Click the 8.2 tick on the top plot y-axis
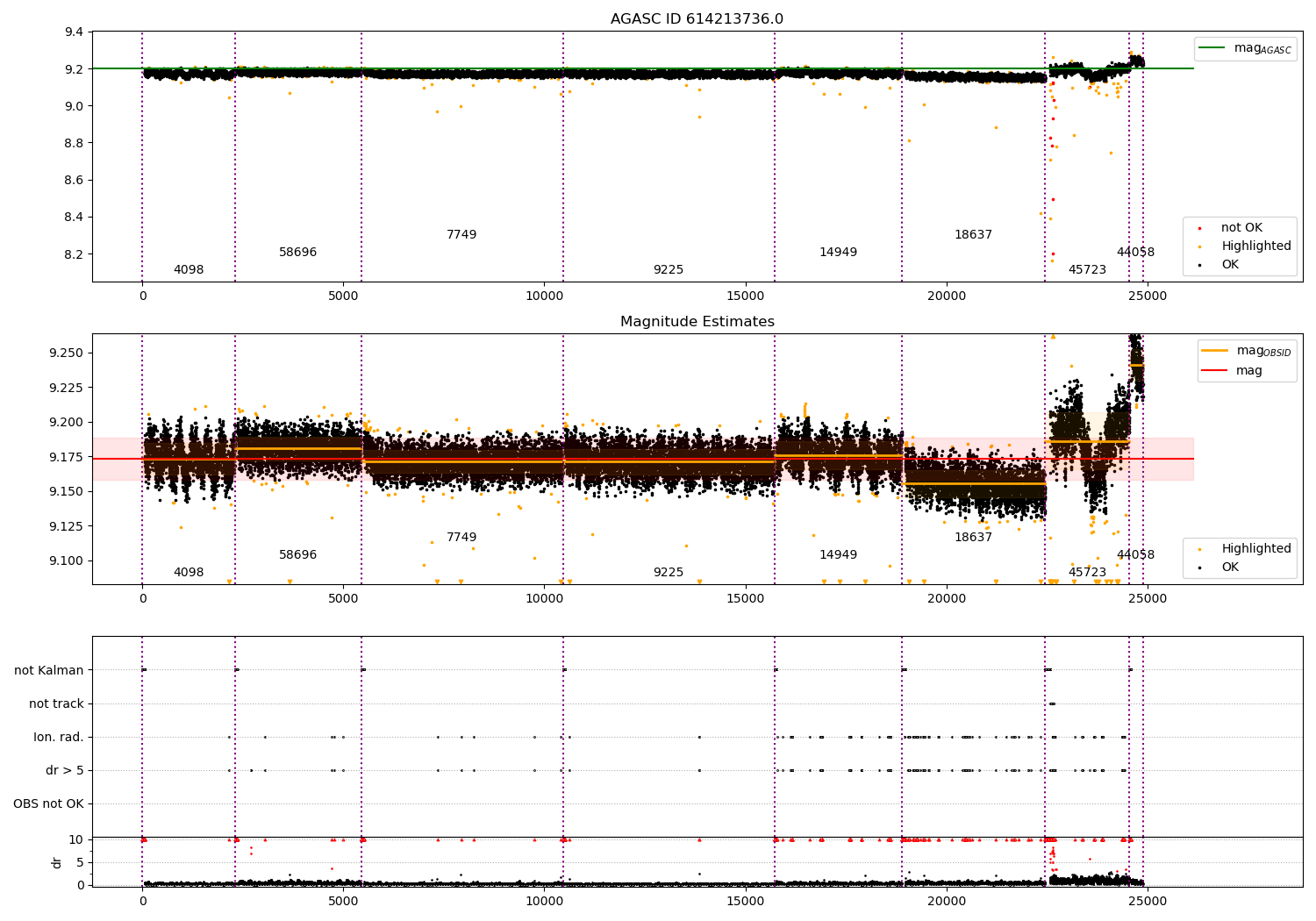This screenshot has height=921, width=1316. 75,254
